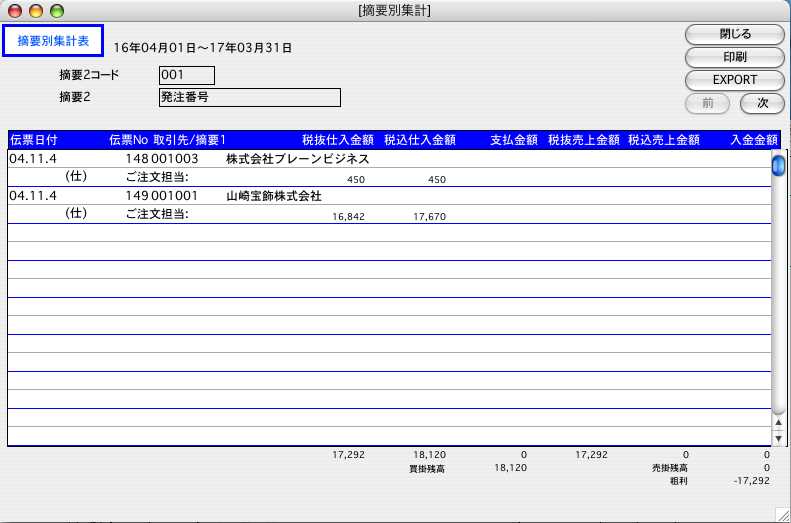791x523 pixels.
Task: Click the window resize grip corner
Action: coord(782,514)
